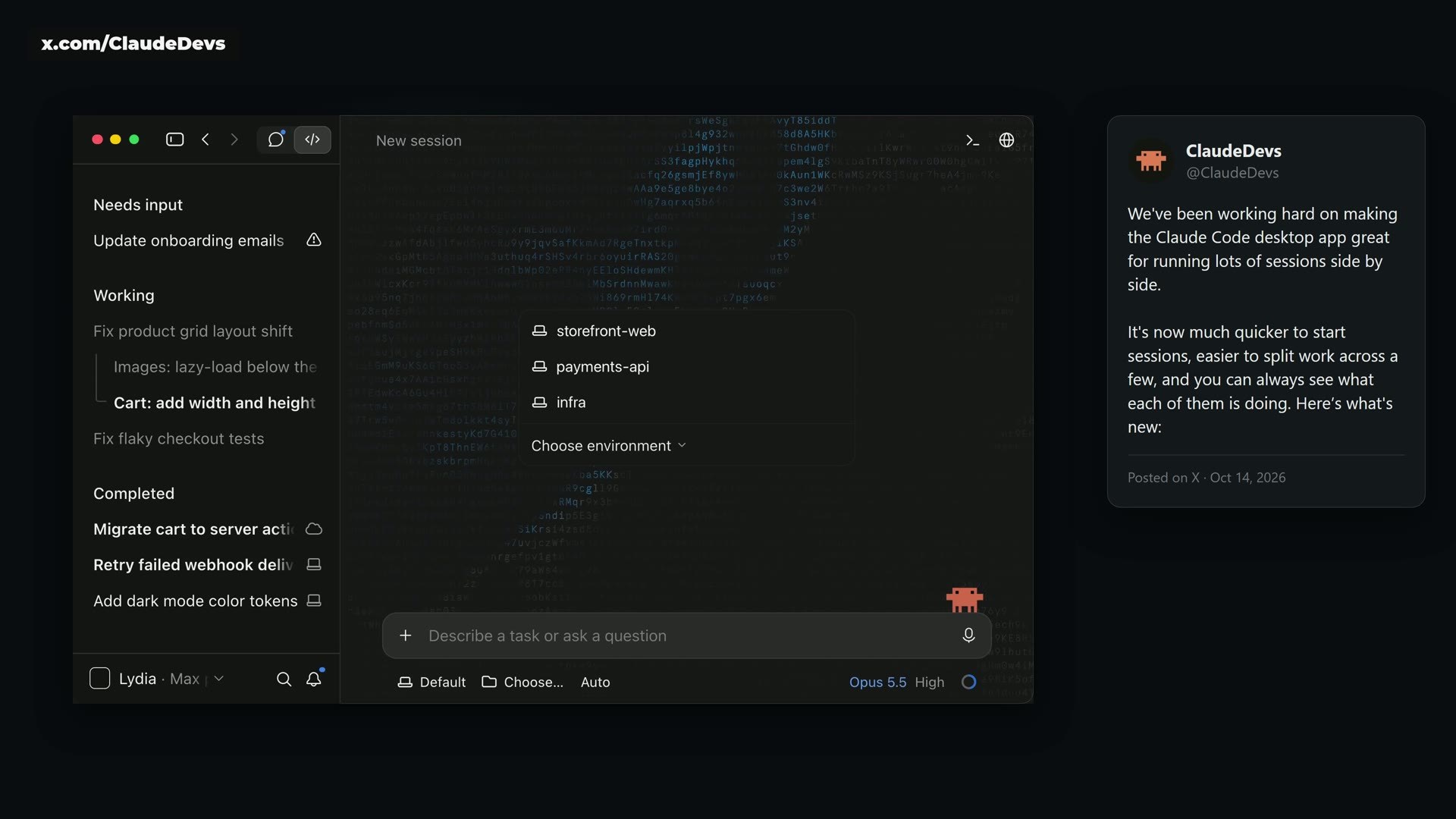
Task: Click the Lydia avatar square
Action: pyautogui.click(x=100, y=679)
